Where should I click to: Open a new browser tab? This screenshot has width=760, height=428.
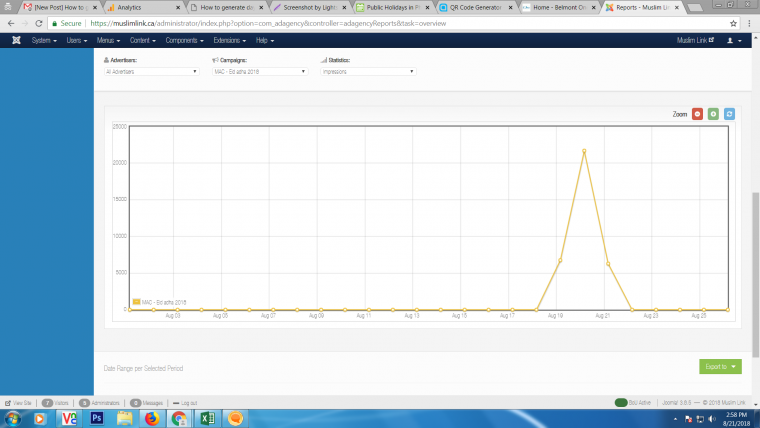[x=695, y=7]
